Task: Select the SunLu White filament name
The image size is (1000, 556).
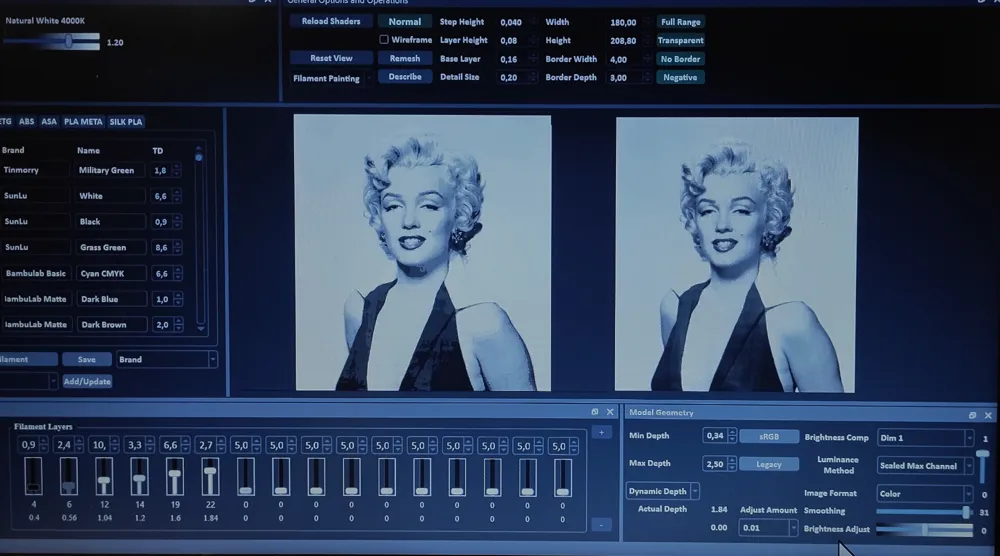Action: tap(110, 196)
